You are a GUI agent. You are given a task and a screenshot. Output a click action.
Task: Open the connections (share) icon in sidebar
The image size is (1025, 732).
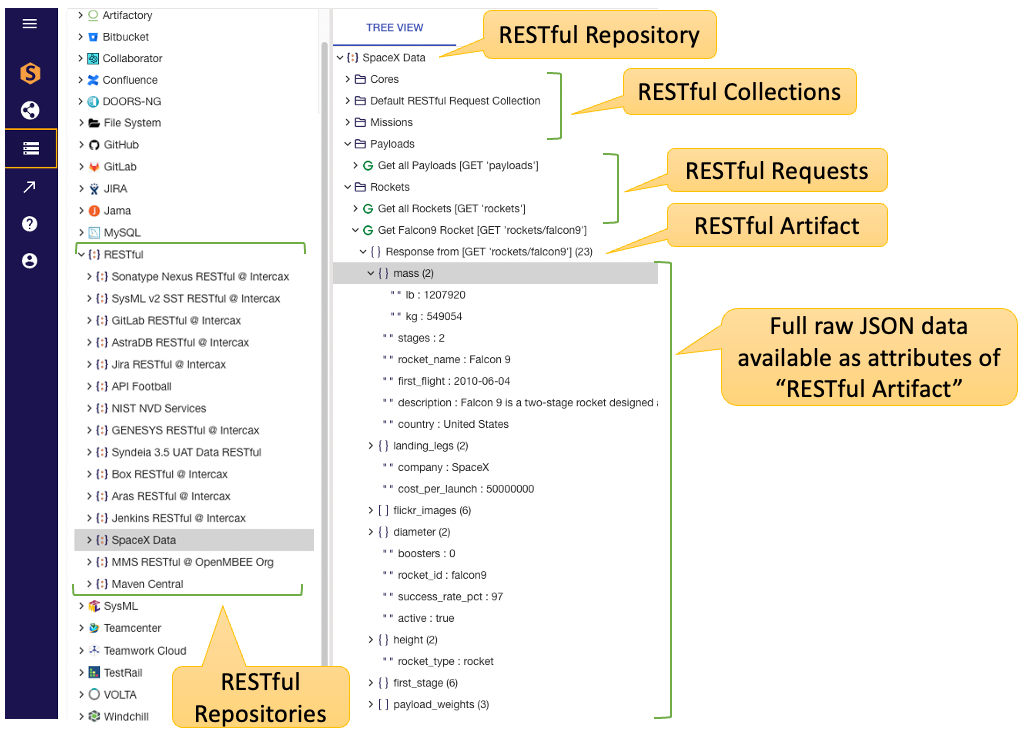(x=30, y=110)
